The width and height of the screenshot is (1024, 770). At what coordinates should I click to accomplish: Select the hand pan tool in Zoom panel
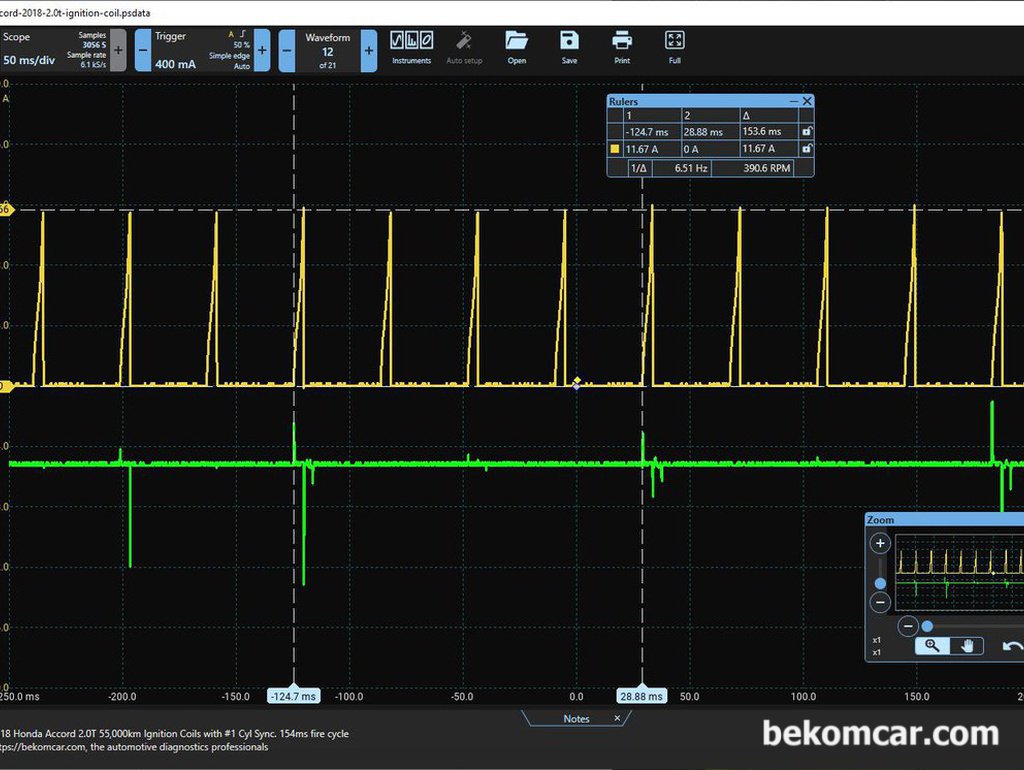pyautogui.click(x=967, y=646)
